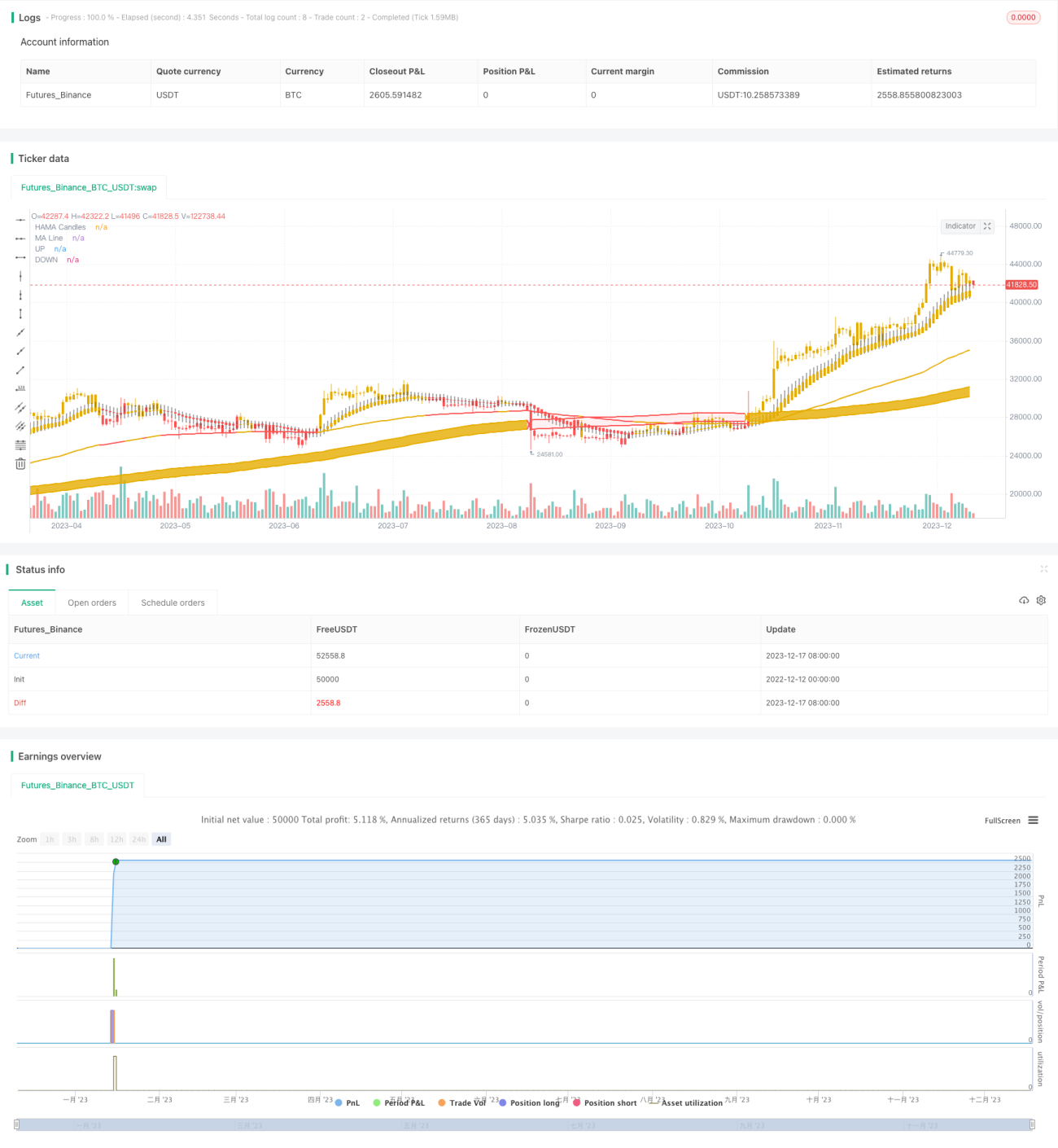The width and height of the screenshot is (1058, 1148).
Task: Select the vertical segment drawing tool
Action: tap(20, 313)
